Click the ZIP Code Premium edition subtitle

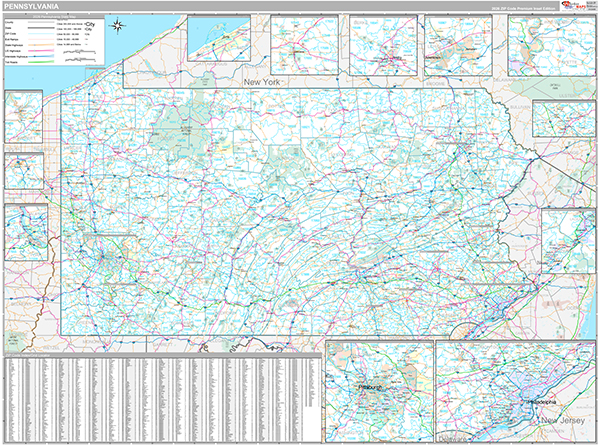tap(525, 8)
